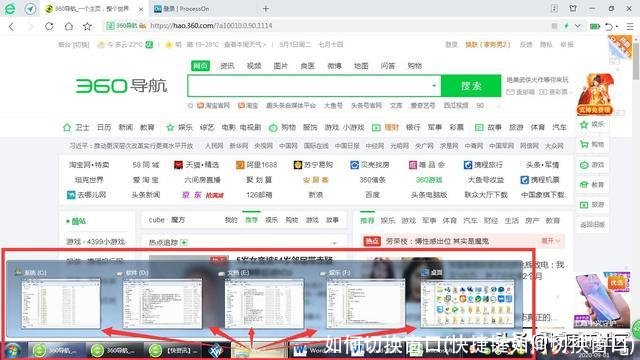Click the sidebar 教育 icon
This screenshot has height=360, width=640.
pyautogui.click(x=584, y=185)
